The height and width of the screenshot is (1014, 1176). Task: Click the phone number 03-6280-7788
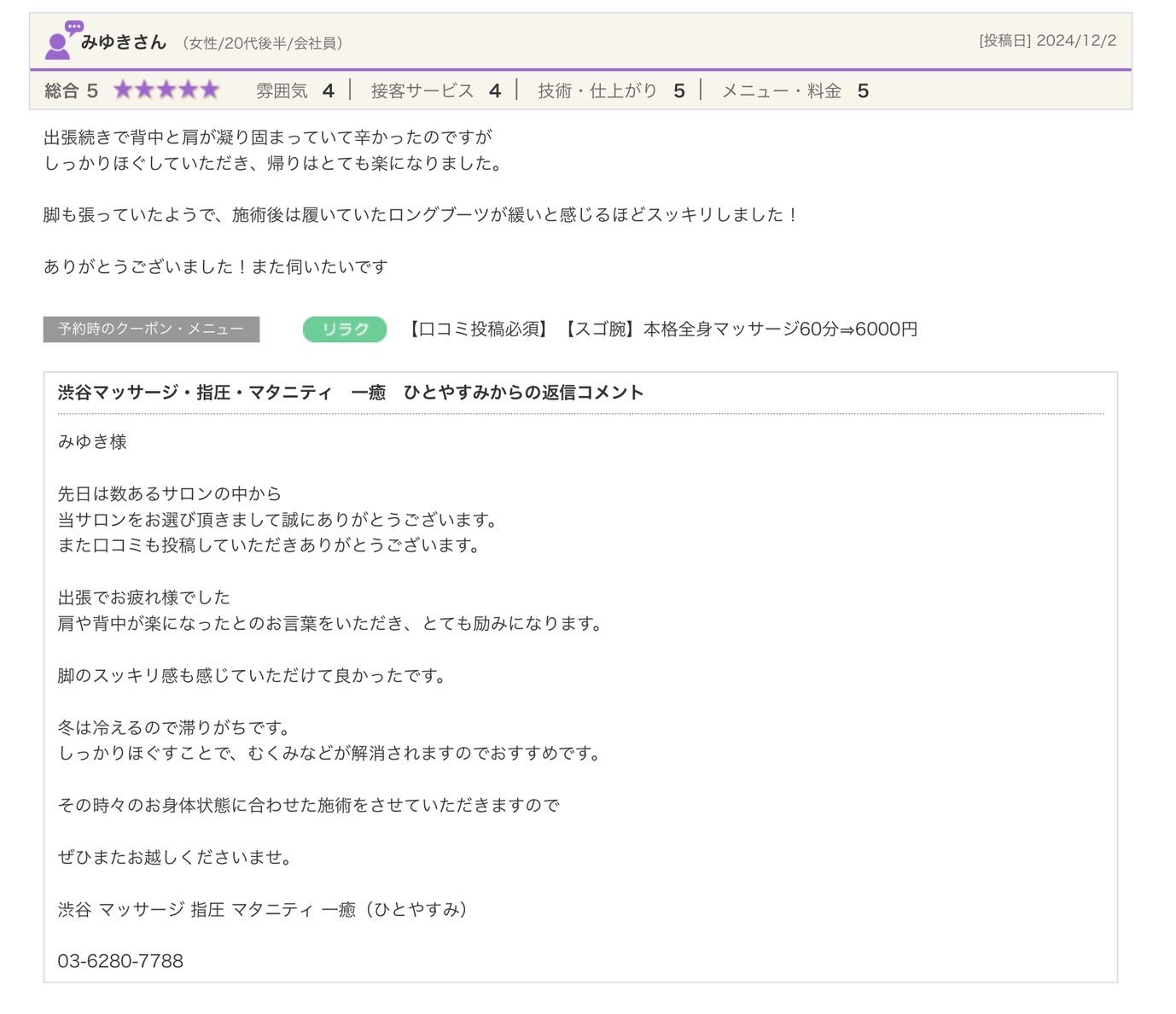click(120, 961)
